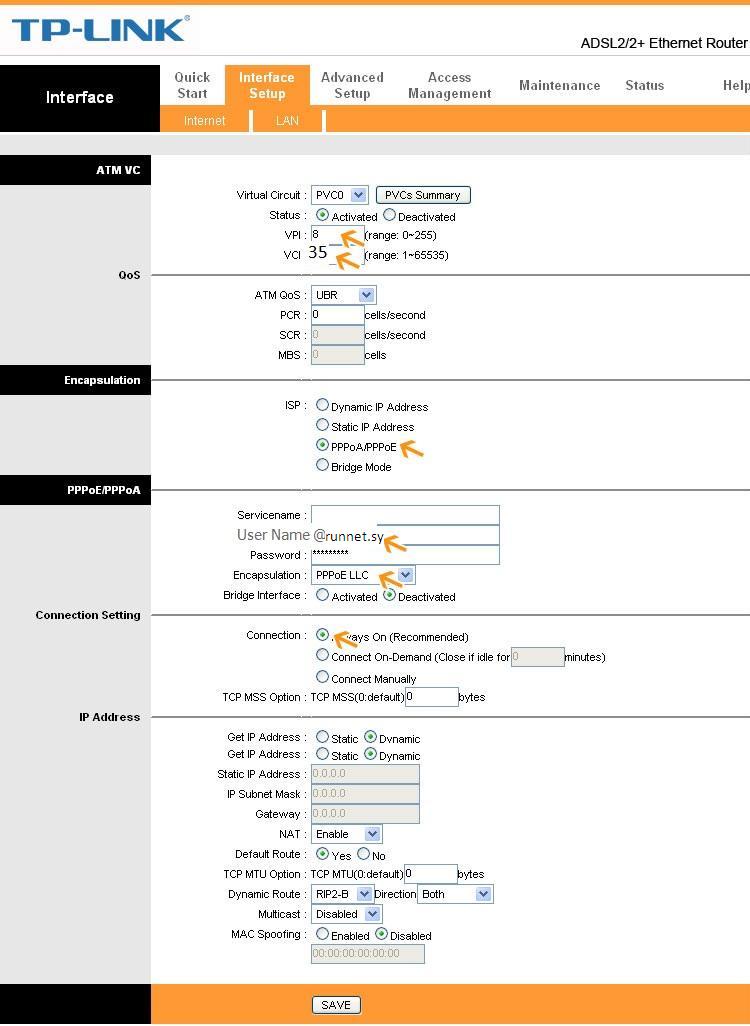Click the VCI input field
Screen dimensions: 750x1026
point(337,255)
